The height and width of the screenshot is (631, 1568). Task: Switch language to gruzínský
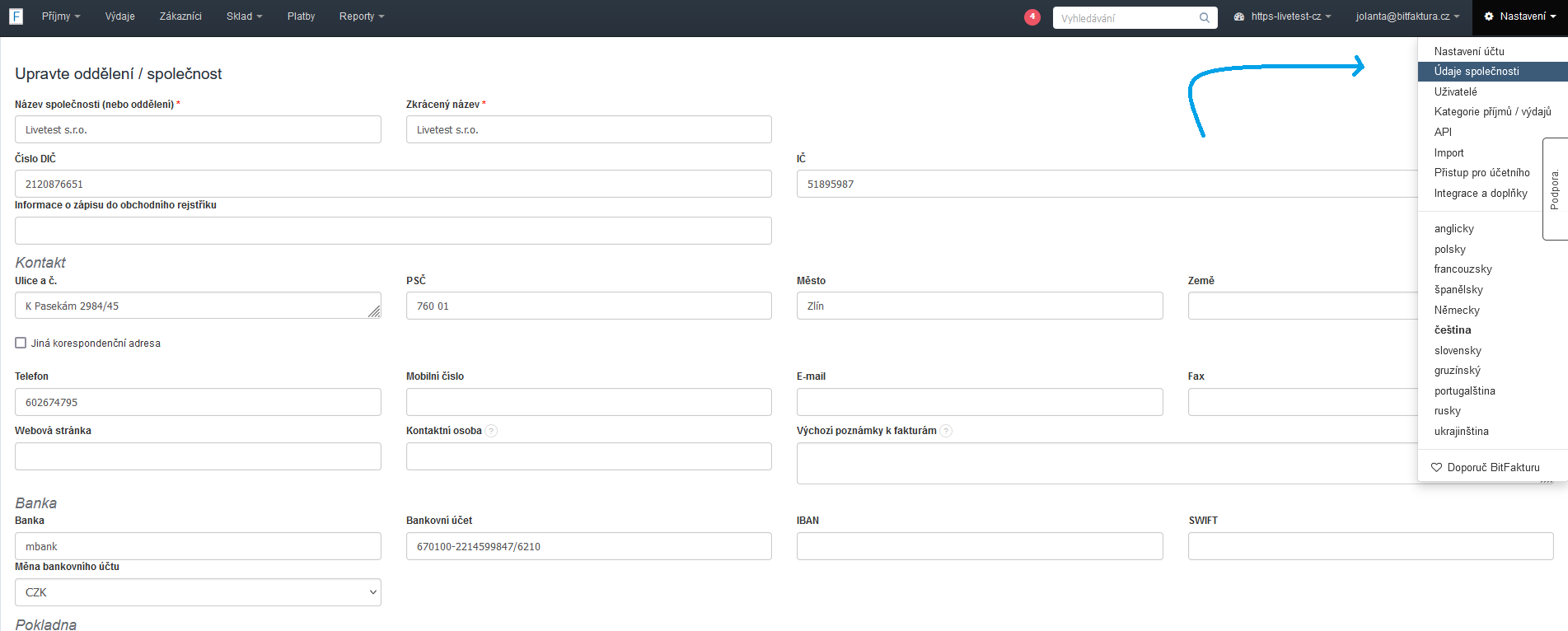tap(1457, 371)
